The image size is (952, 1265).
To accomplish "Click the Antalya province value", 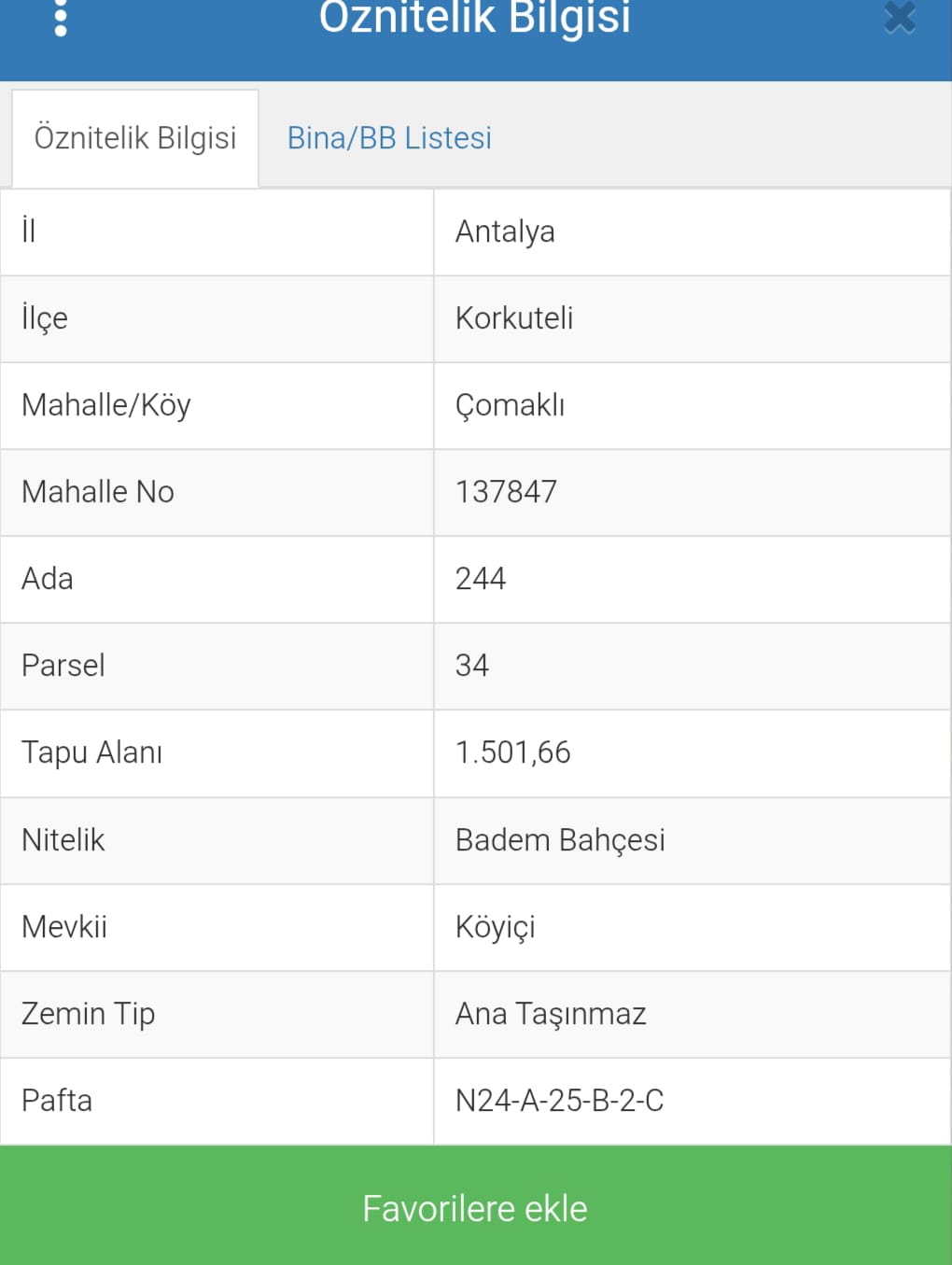I will pos(505,232).
